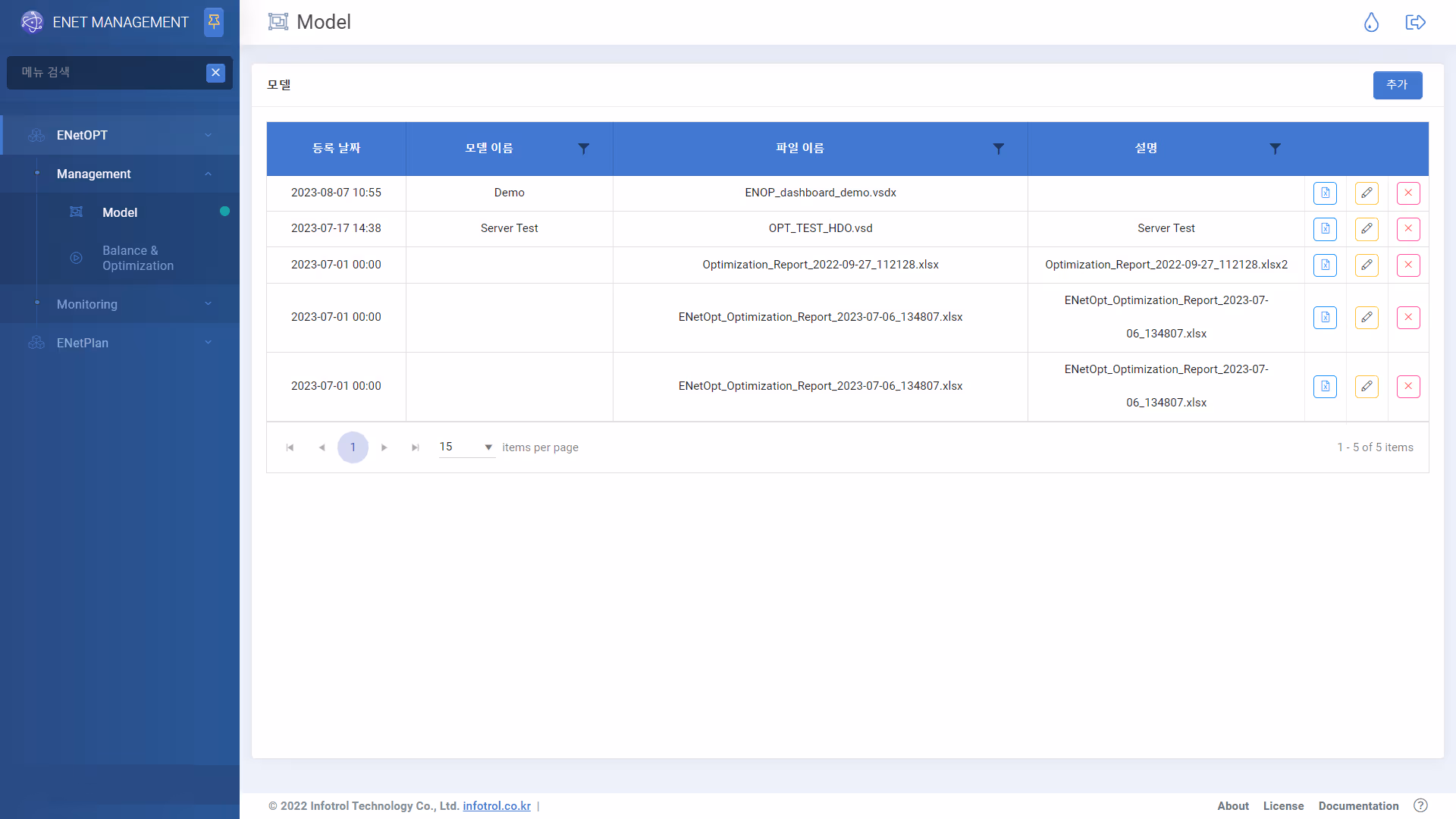Click the Optimization_Report_2022-09-27_112128.xlsx2 description cell

click(x=1166, y=265)
